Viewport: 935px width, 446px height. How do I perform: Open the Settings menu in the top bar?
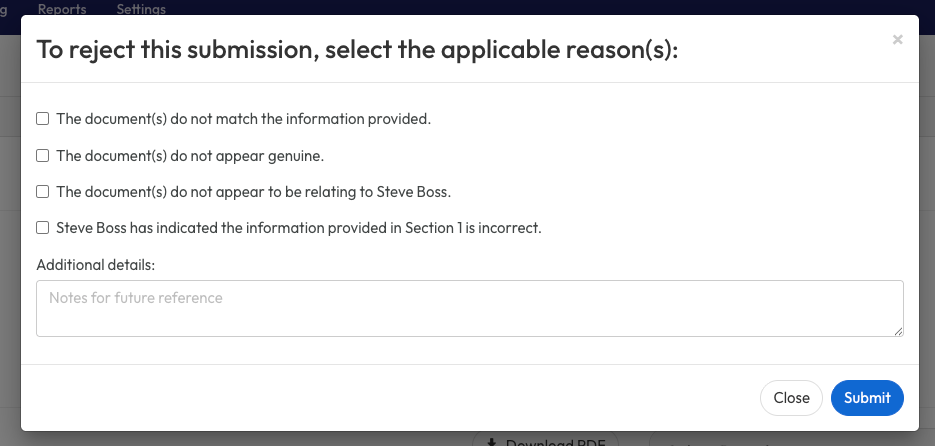[141, 9]
